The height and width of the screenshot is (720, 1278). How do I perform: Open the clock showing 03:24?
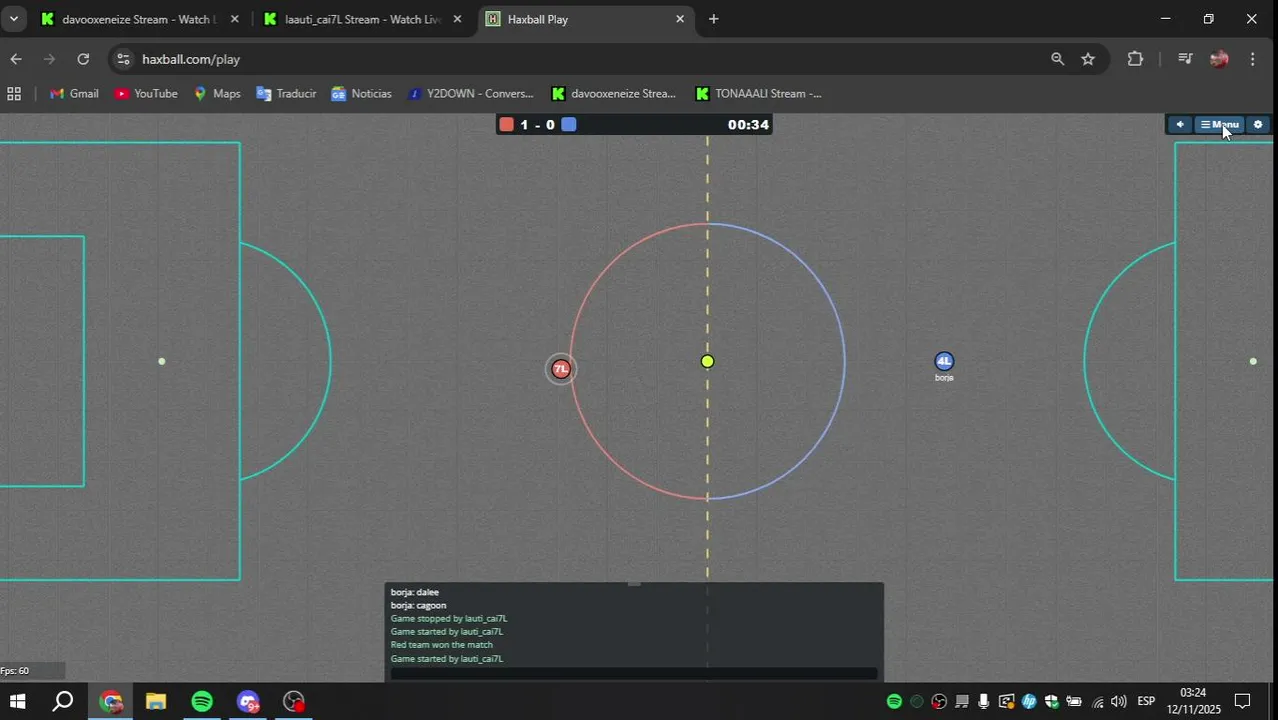pos(1193,701)
